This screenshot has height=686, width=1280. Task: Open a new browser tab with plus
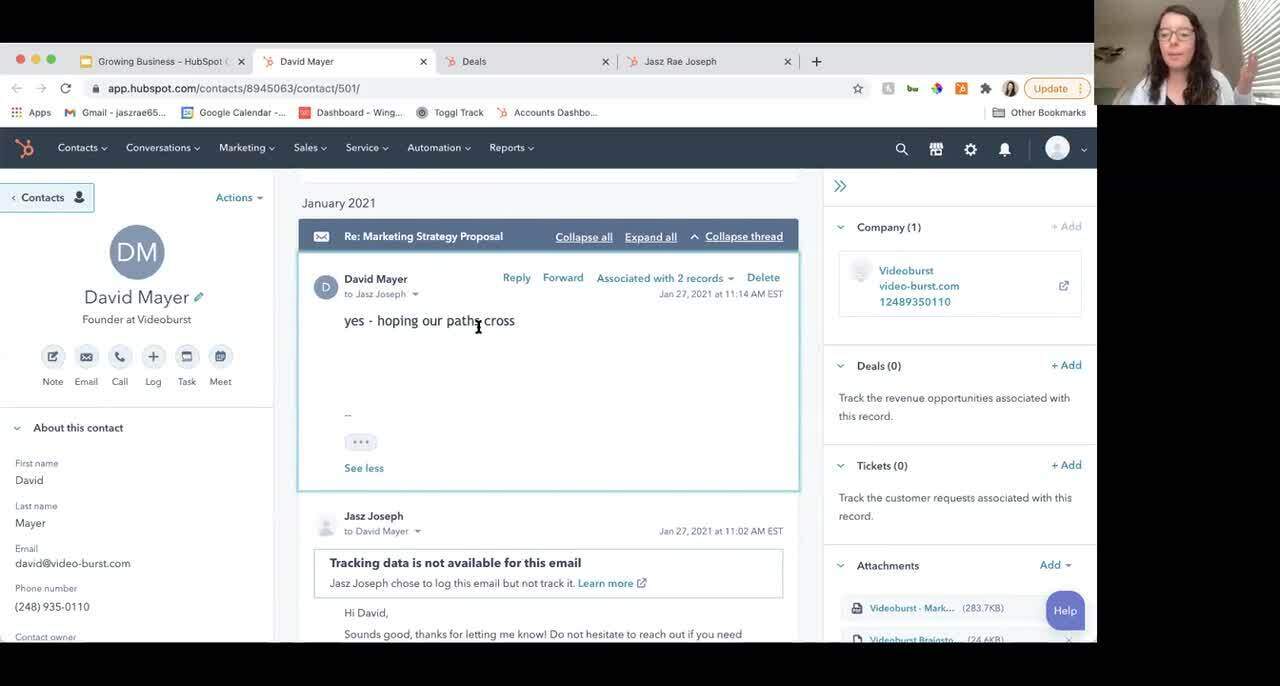point(816,61)
